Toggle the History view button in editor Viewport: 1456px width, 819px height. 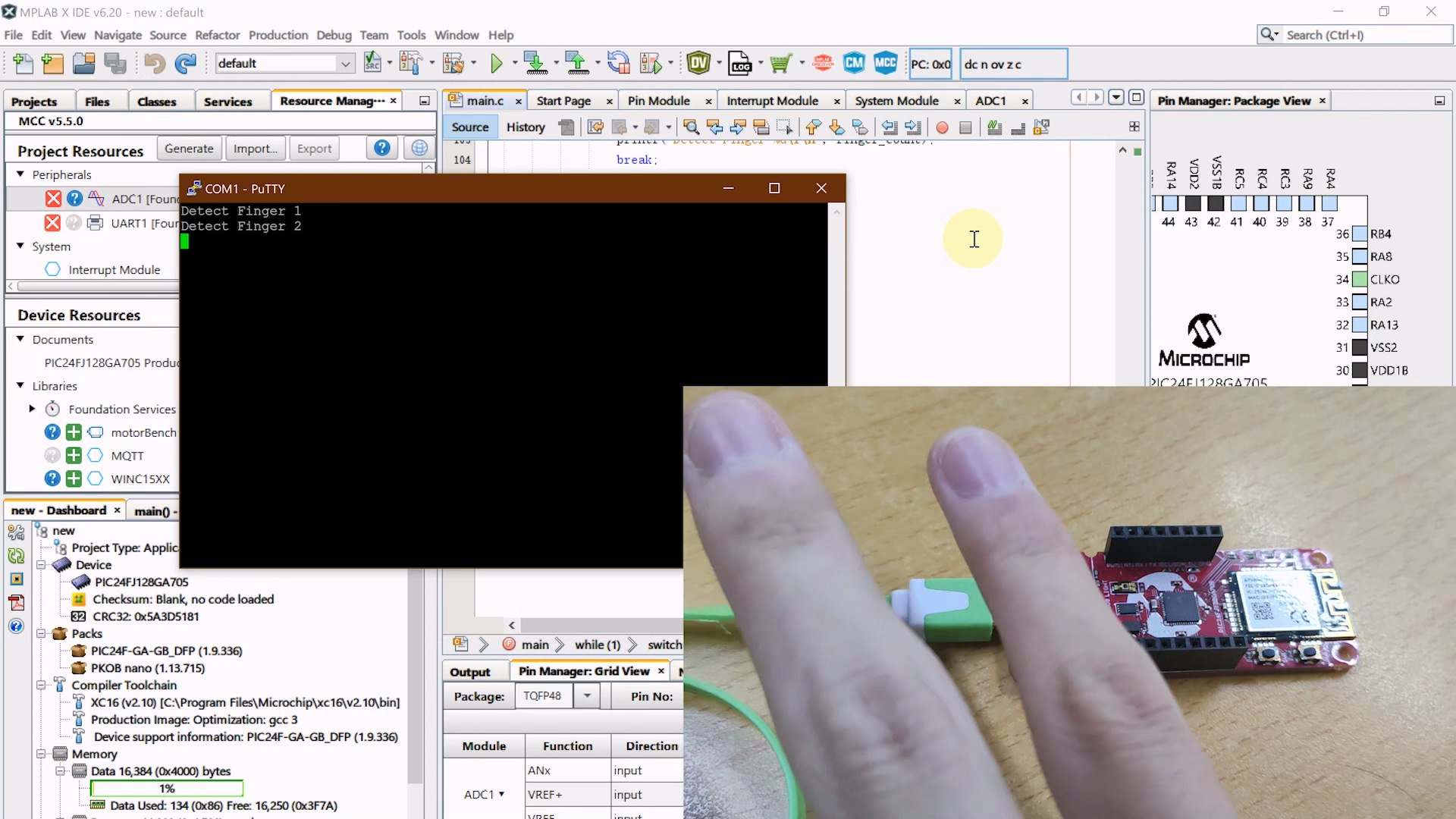pyautogui.click(x=526, y=127)
